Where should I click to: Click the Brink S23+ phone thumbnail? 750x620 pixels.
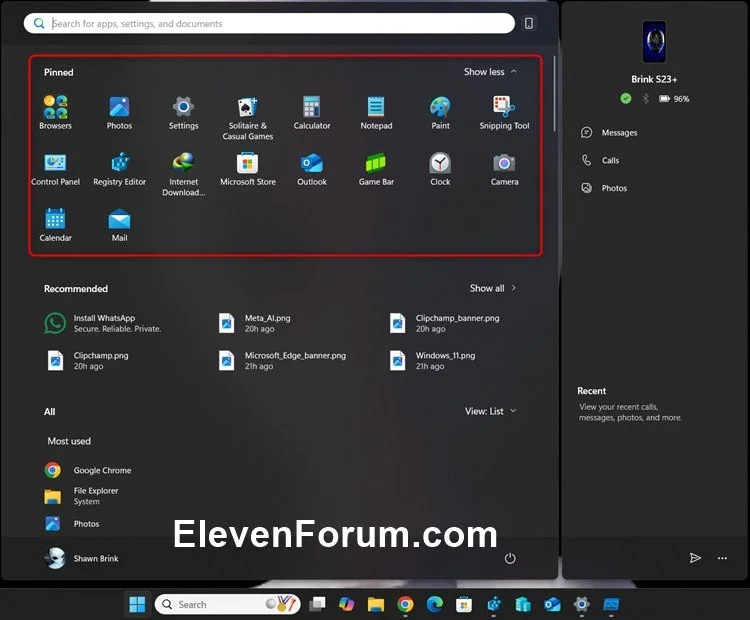pos(654,42)
